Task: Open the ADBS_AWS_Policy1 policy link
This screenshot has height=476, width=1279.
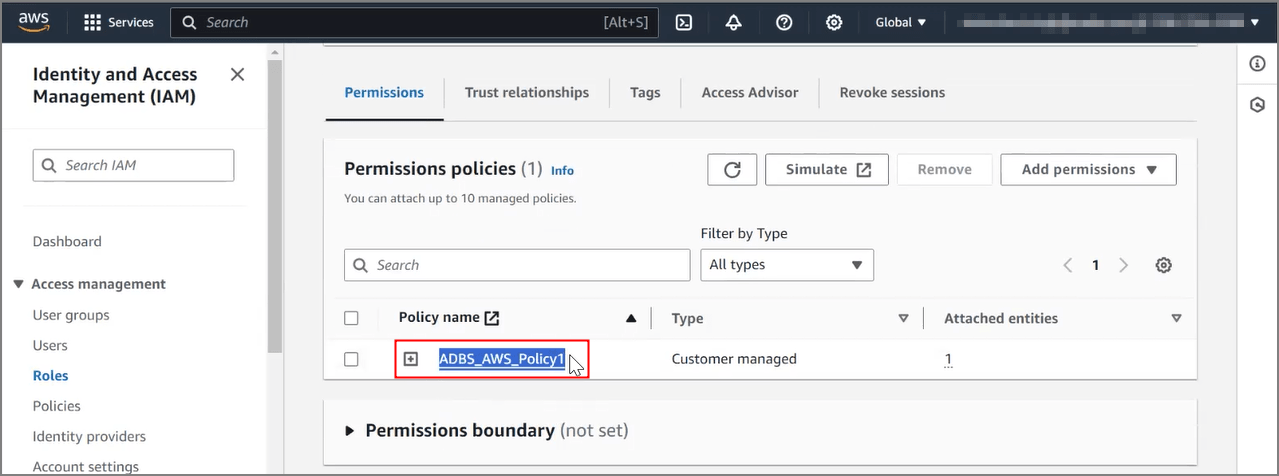Action: pyautogui.click(x=501, y=359)
